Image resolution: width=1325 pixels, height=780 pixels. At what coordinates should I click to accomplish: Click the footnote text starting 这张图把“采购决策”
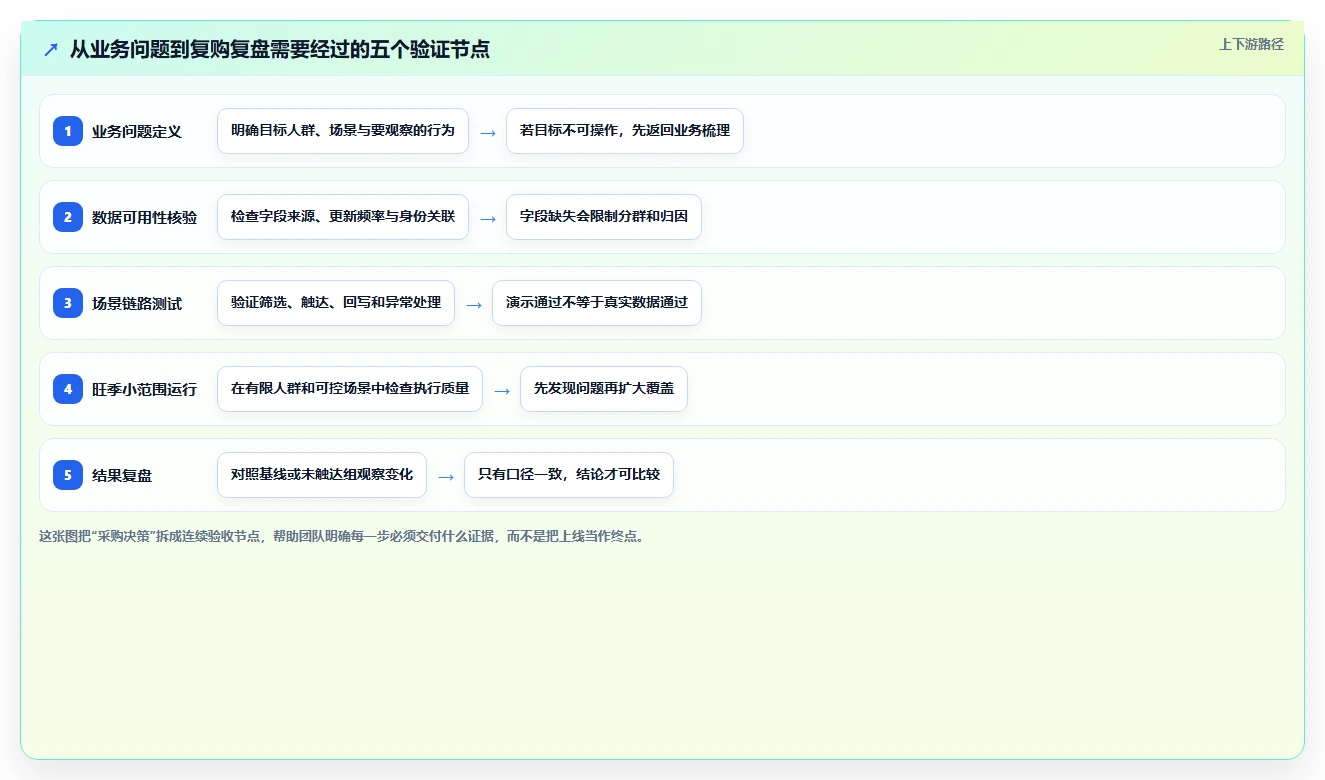point(343,536)
